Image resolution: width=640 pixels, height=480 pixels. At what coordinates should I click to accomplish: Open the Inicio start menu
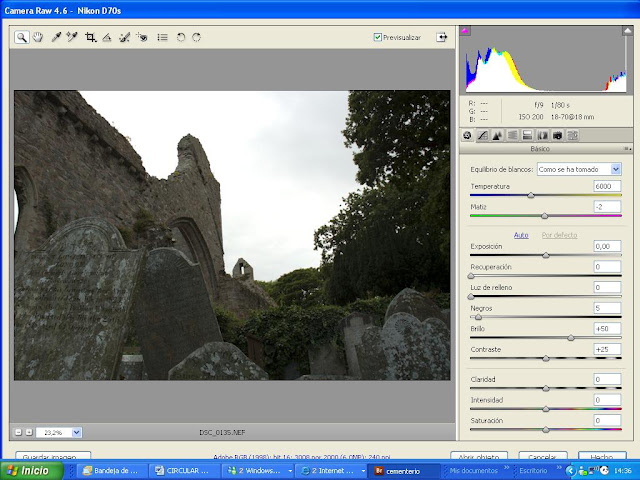click(x=32, y=471)
